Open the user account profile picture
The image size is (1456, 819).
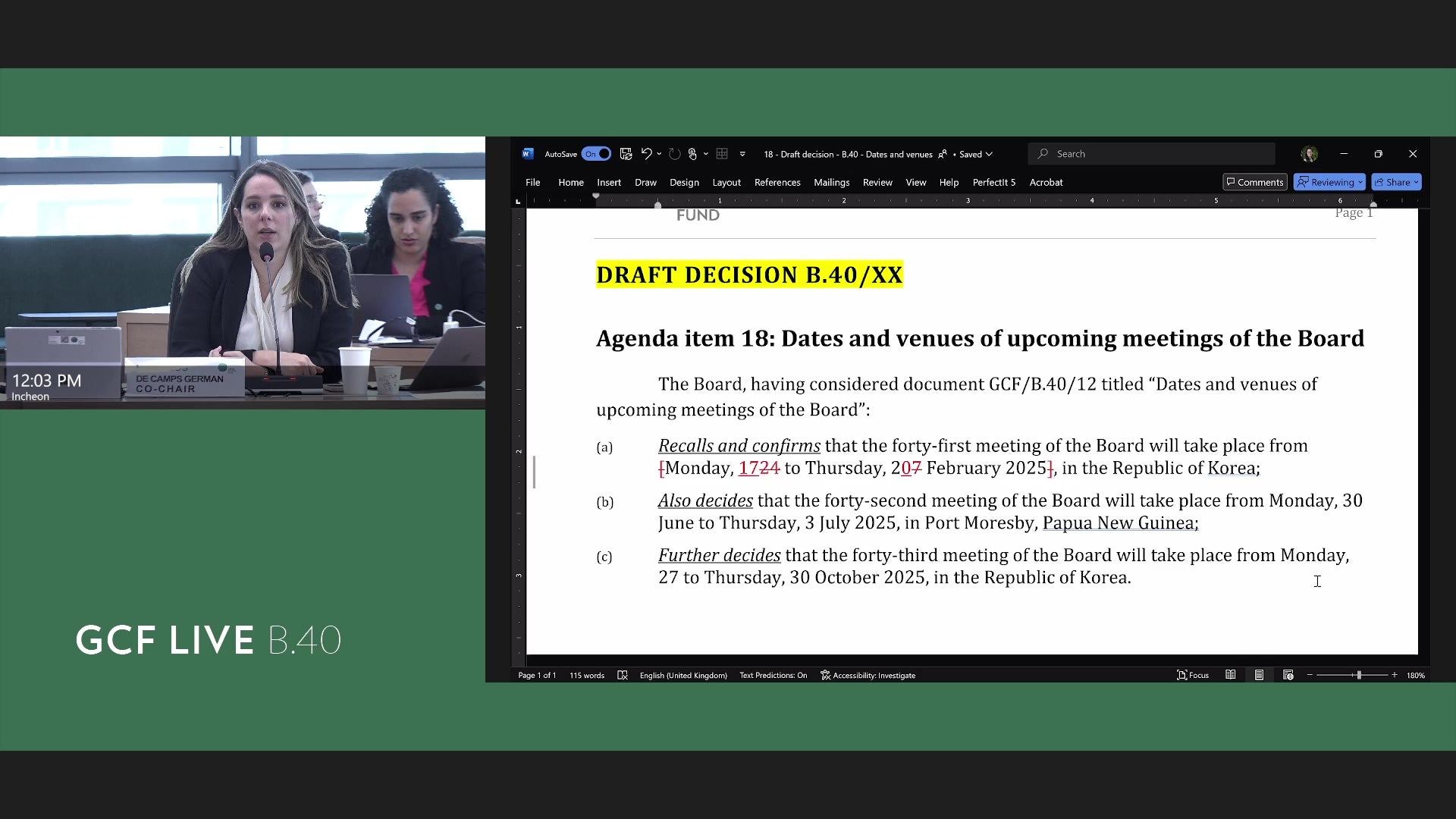1309,154
